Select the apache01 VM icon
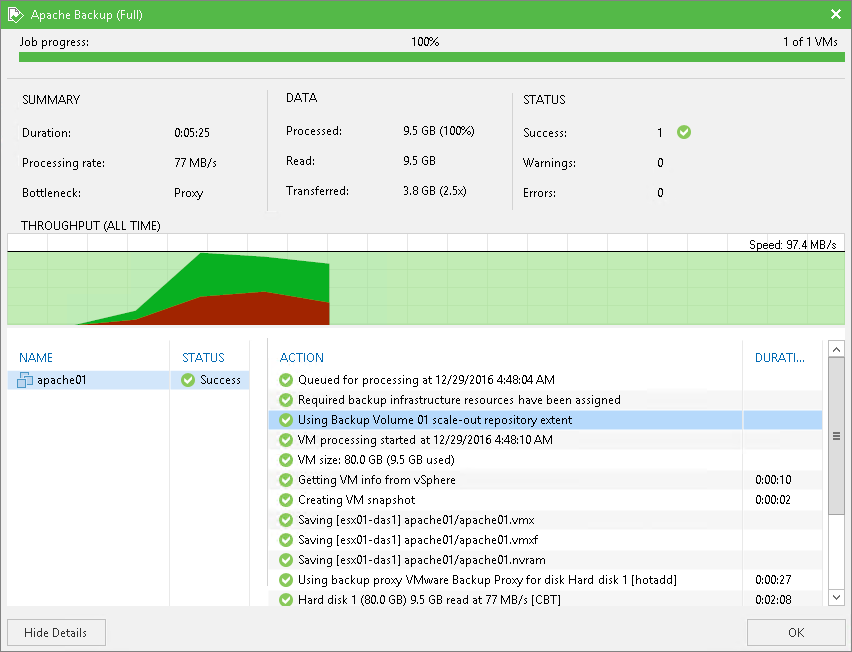This screenshot has width=852, height=652. point(25,380)
